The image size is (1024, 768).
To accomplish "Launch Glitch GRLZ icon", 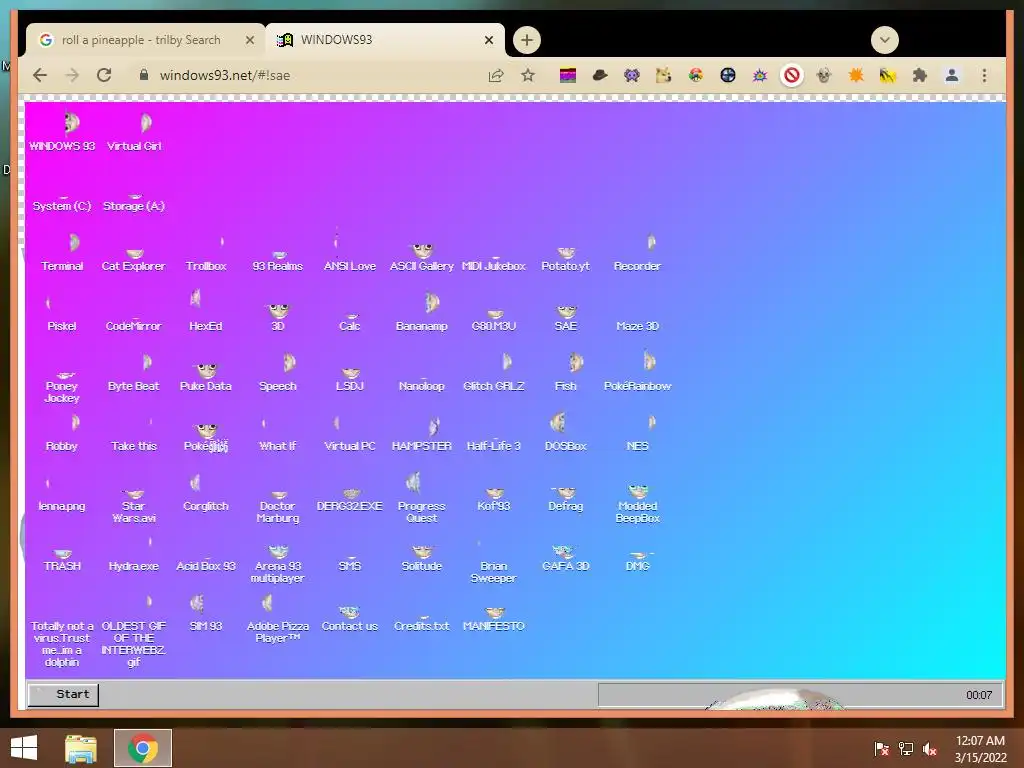I will (x=494, y=373).
